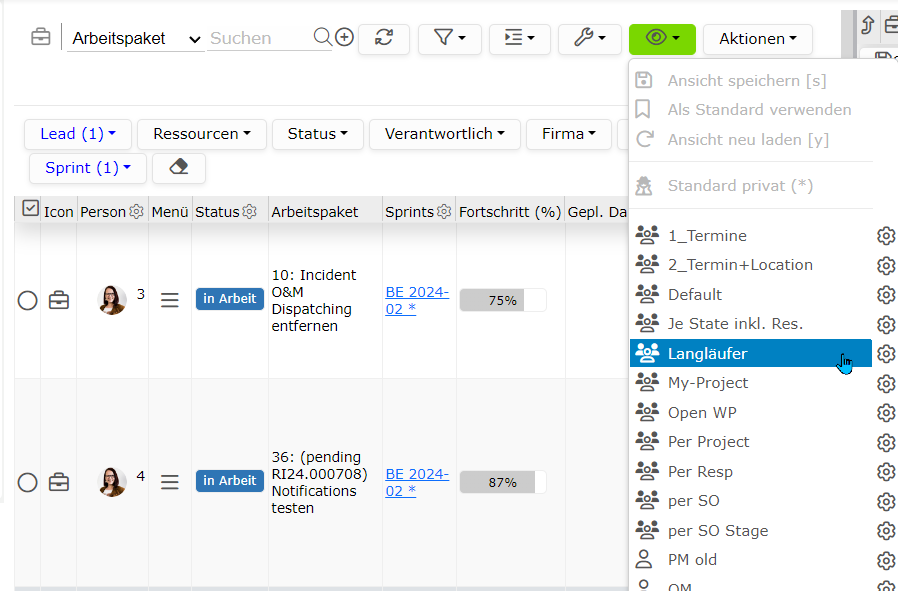Open BE 2024-02 link in Notifications row

pos(417,482)
